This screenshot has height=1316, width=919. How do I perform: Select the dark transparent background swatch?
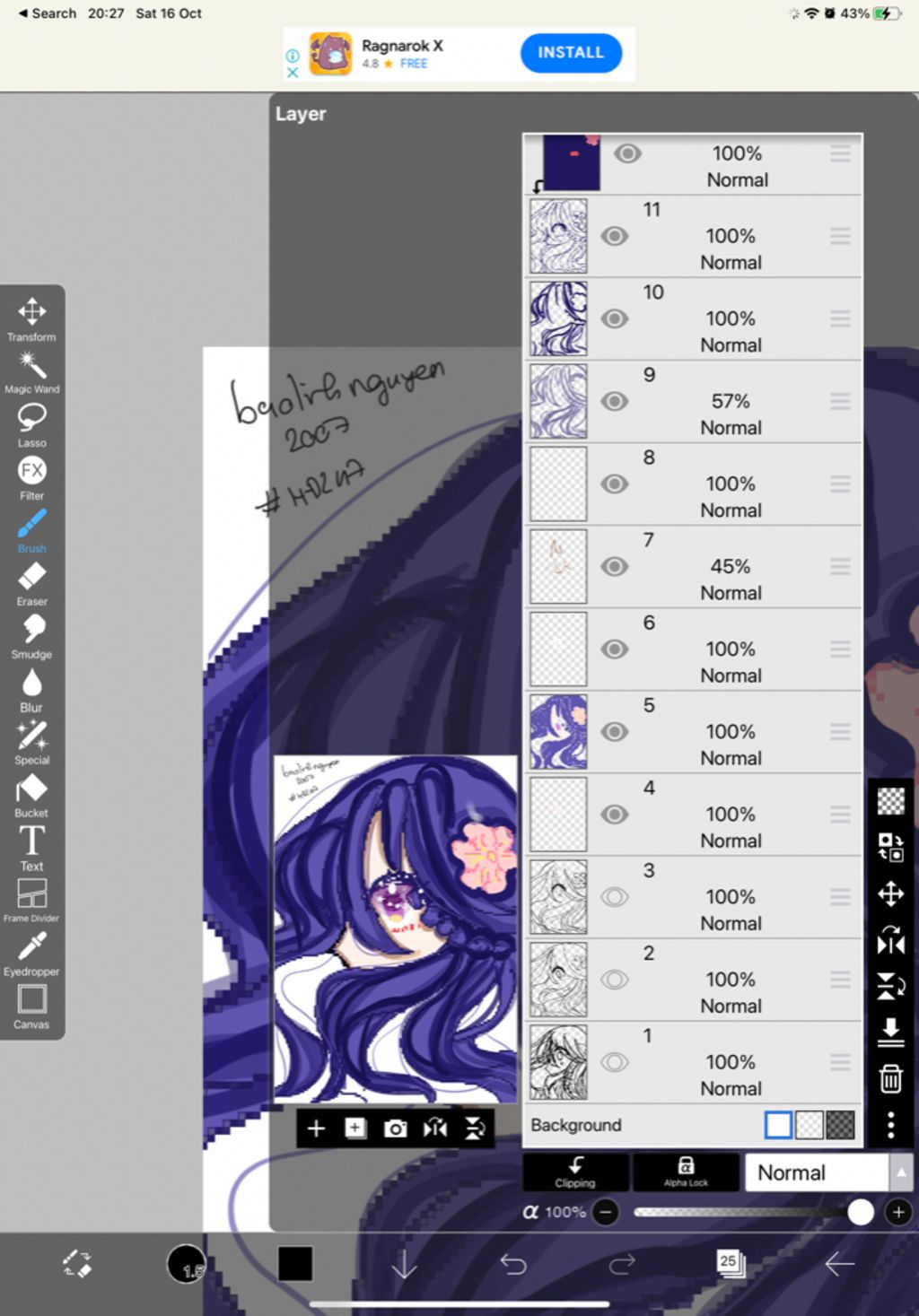(x=840, y=1125)
